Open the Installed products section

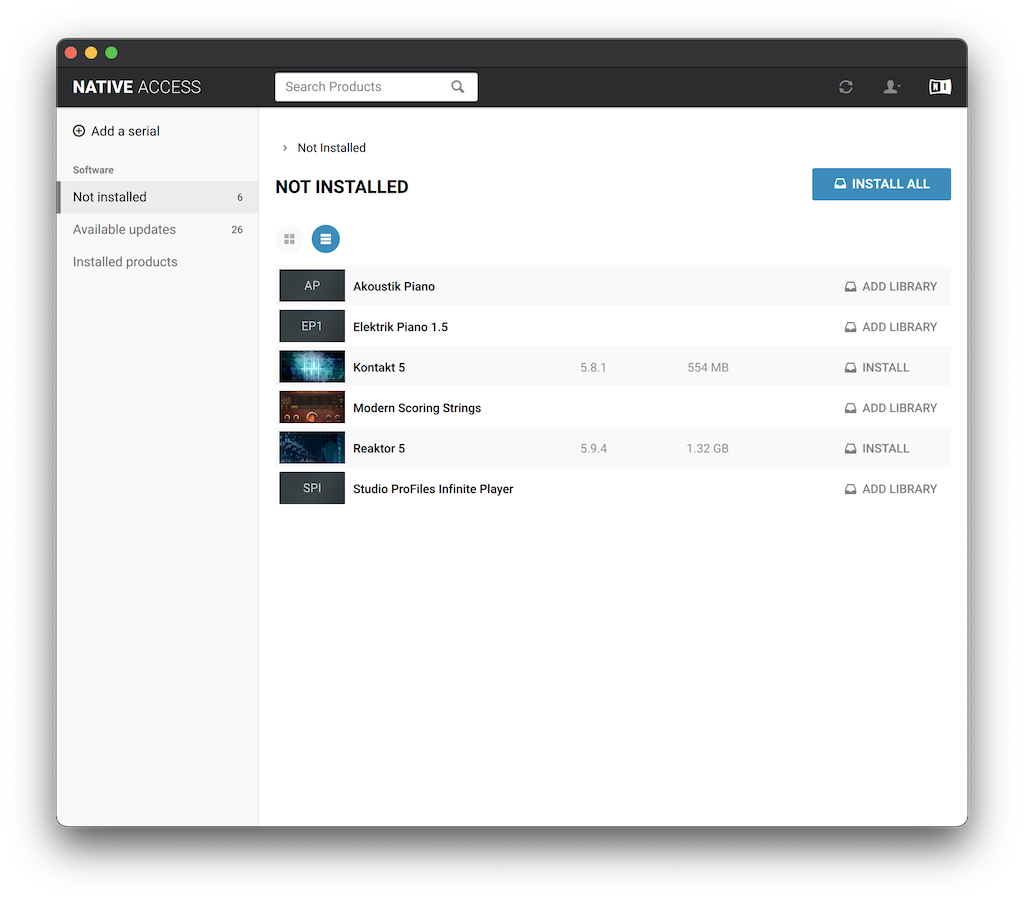(x=125, y=262)
